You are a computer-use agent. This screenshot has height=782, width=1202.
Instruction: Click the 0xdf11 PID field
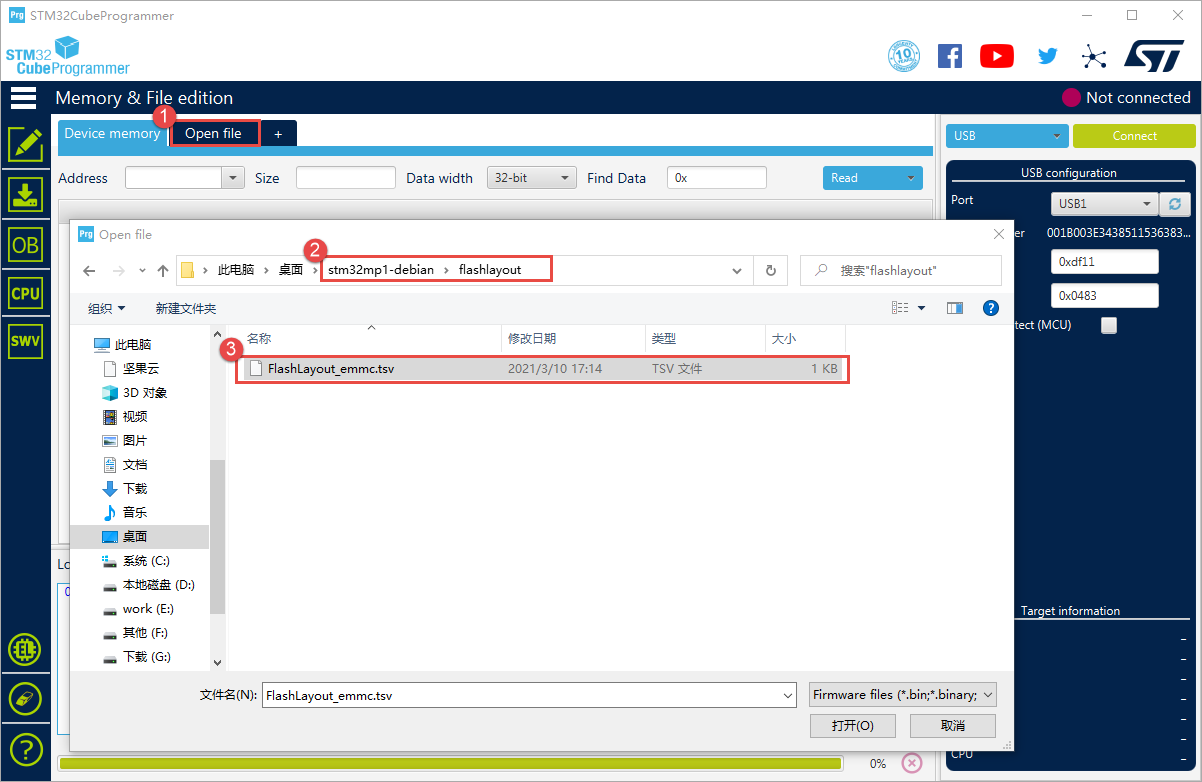[x=1104, y=261]
